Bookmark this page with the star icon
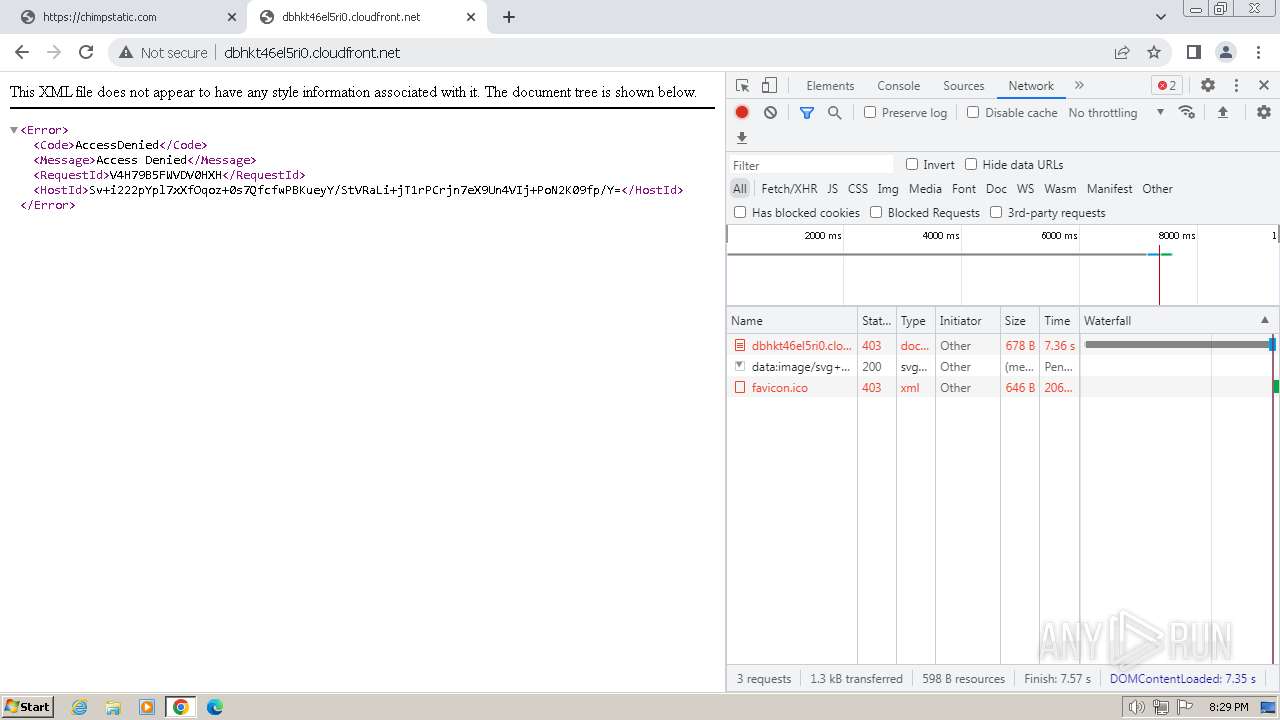The image size is (1280, 720). [1154, 52]
